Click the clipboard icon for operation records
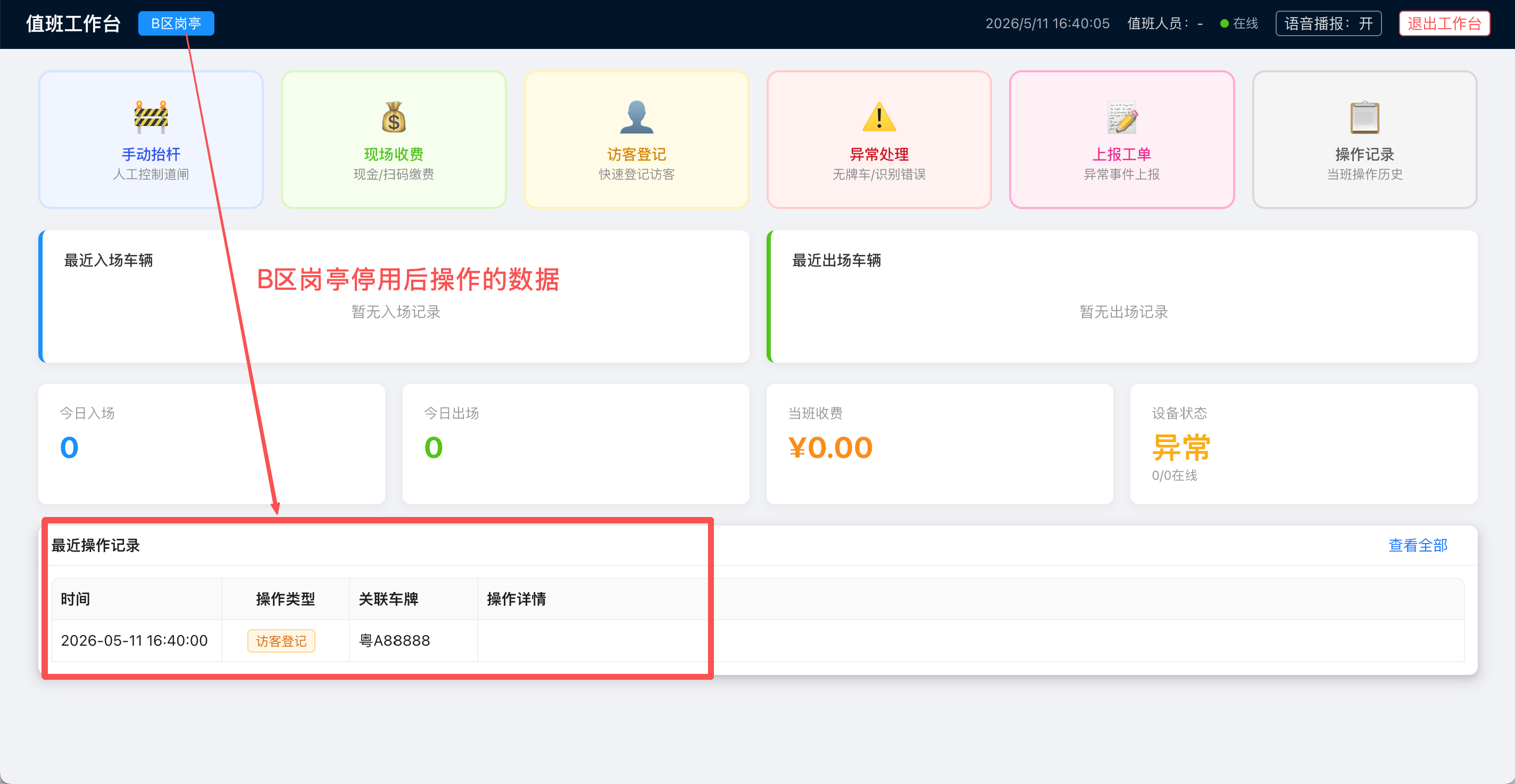The height and width of the screenshot is (784, 1515). tap(1364, 117)
